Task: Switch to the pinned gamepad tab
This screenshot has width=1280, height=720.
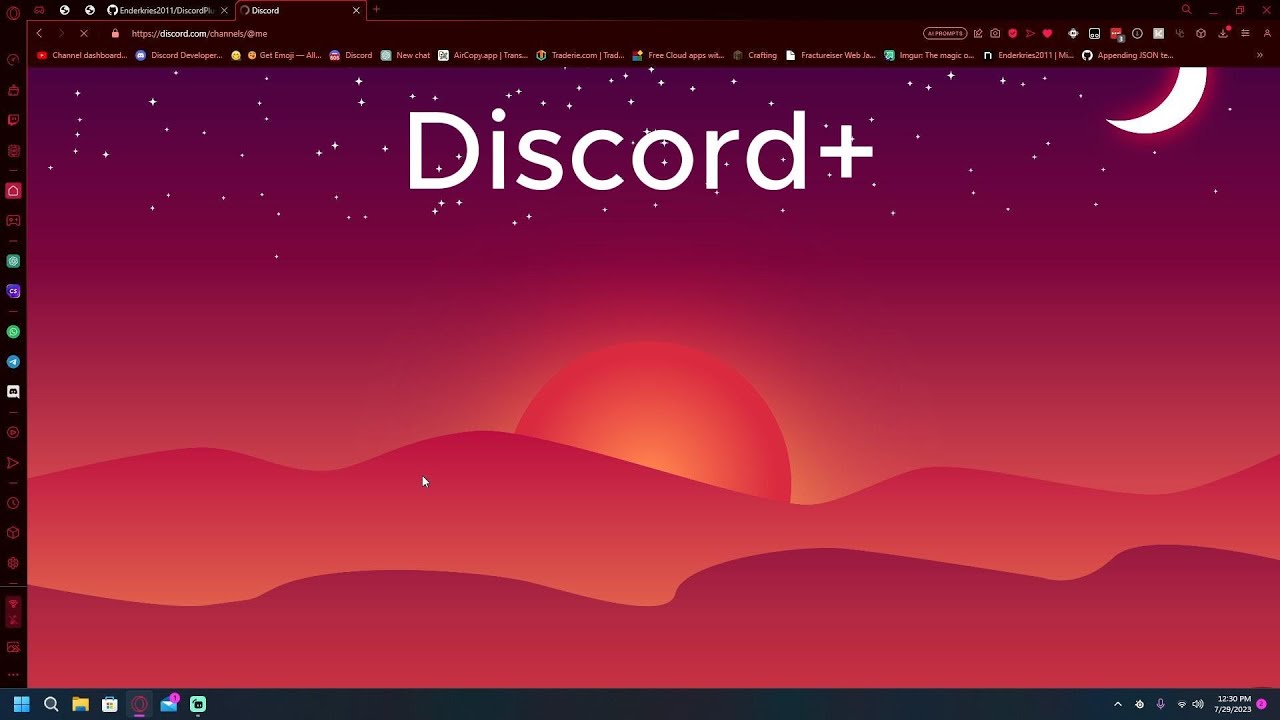Action: [x=39, y=10]
